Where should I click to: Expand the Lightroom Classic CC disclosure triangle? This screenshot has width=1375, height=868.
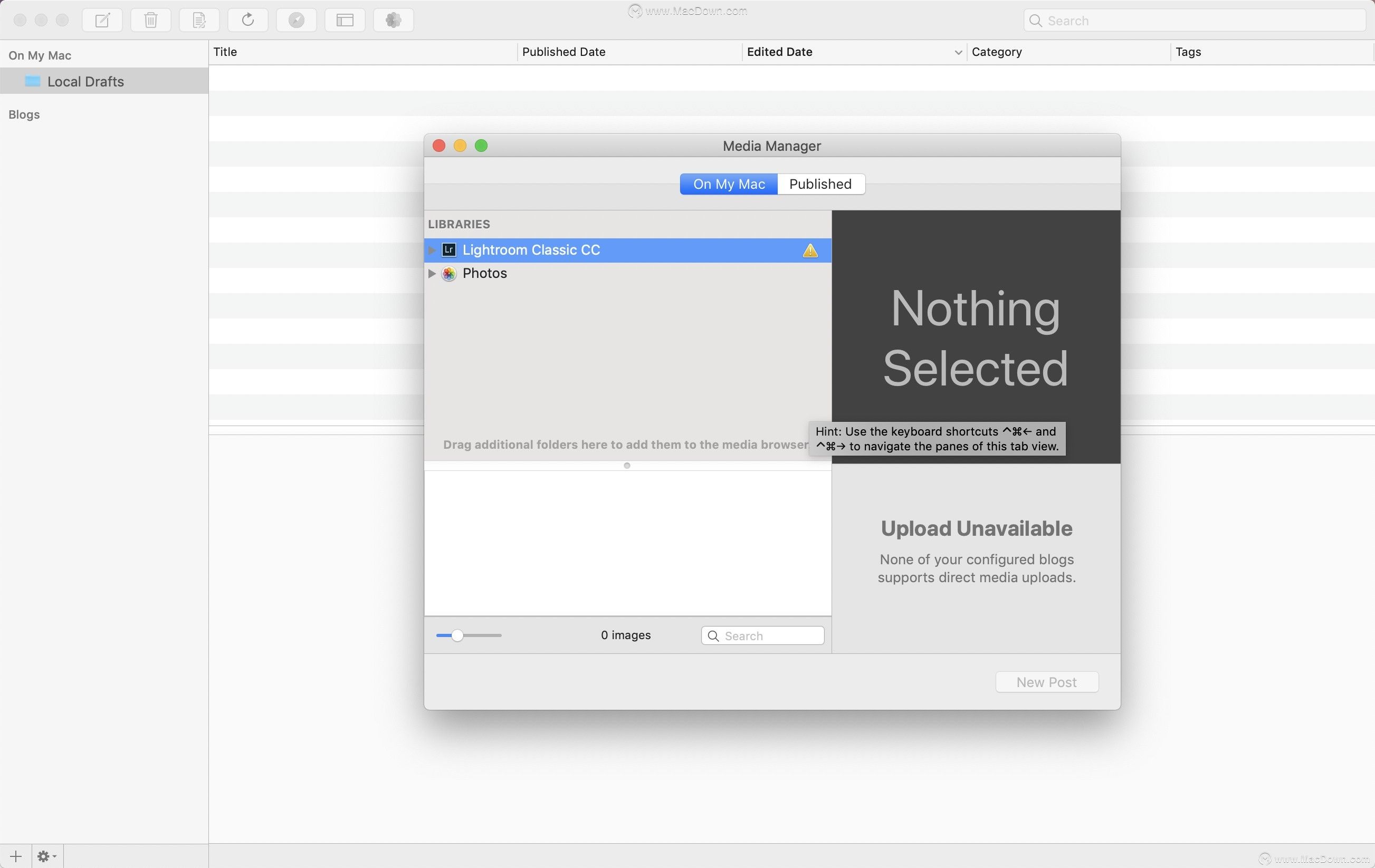(432, 250)
